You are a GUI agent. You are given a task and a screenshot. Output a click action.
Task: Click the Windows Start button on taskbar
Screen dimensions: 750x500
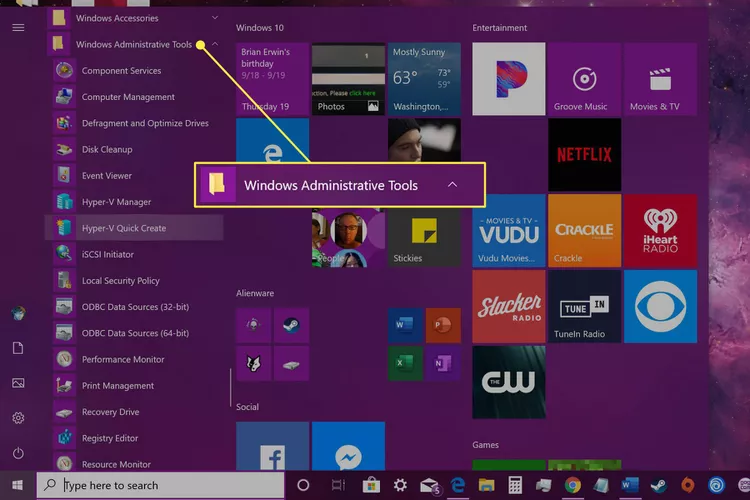[18, 485]
